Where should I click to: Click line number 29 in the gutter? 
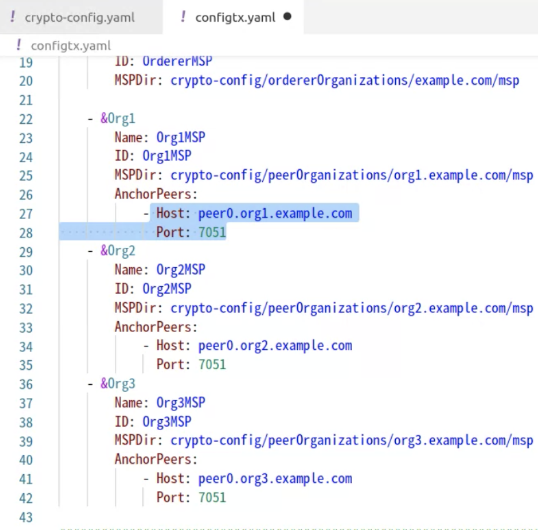tap(26, 252)
